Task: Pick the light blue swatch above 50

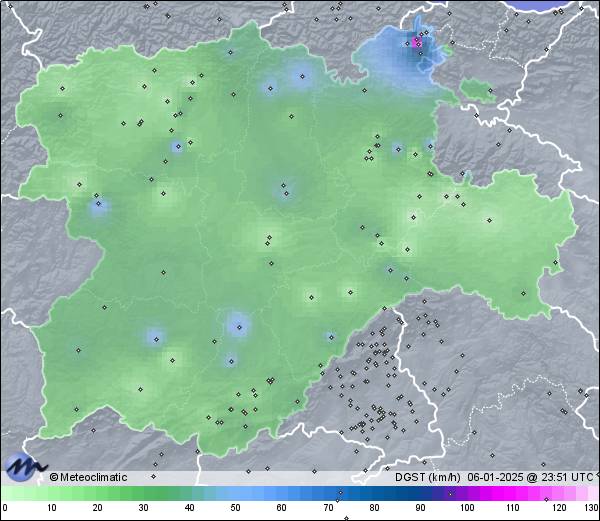Action: 233,493
